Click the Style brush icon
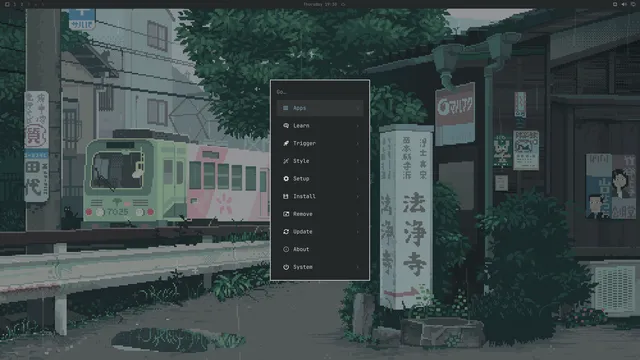This screenshot has height=360, width=640. (286, 161)
